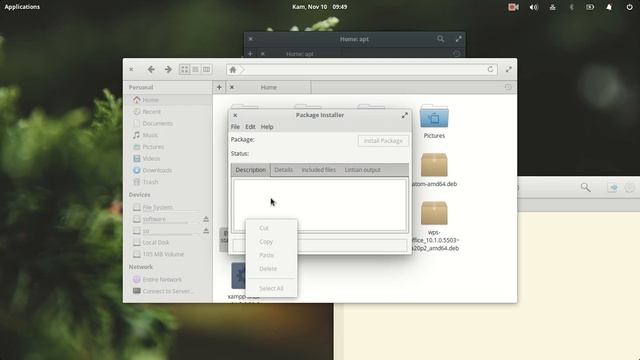Select the wps-office deb package file
This screenshot has height=360, width=640.
[x=434, y=226]
